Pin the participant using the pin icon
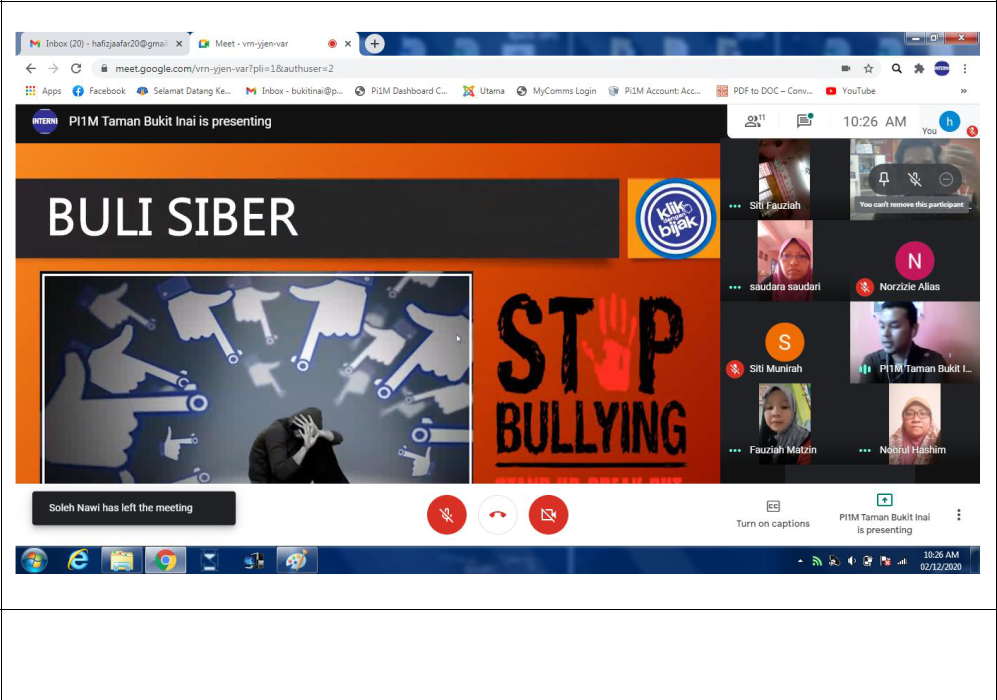The image size is (997, 700). point(883,180)
